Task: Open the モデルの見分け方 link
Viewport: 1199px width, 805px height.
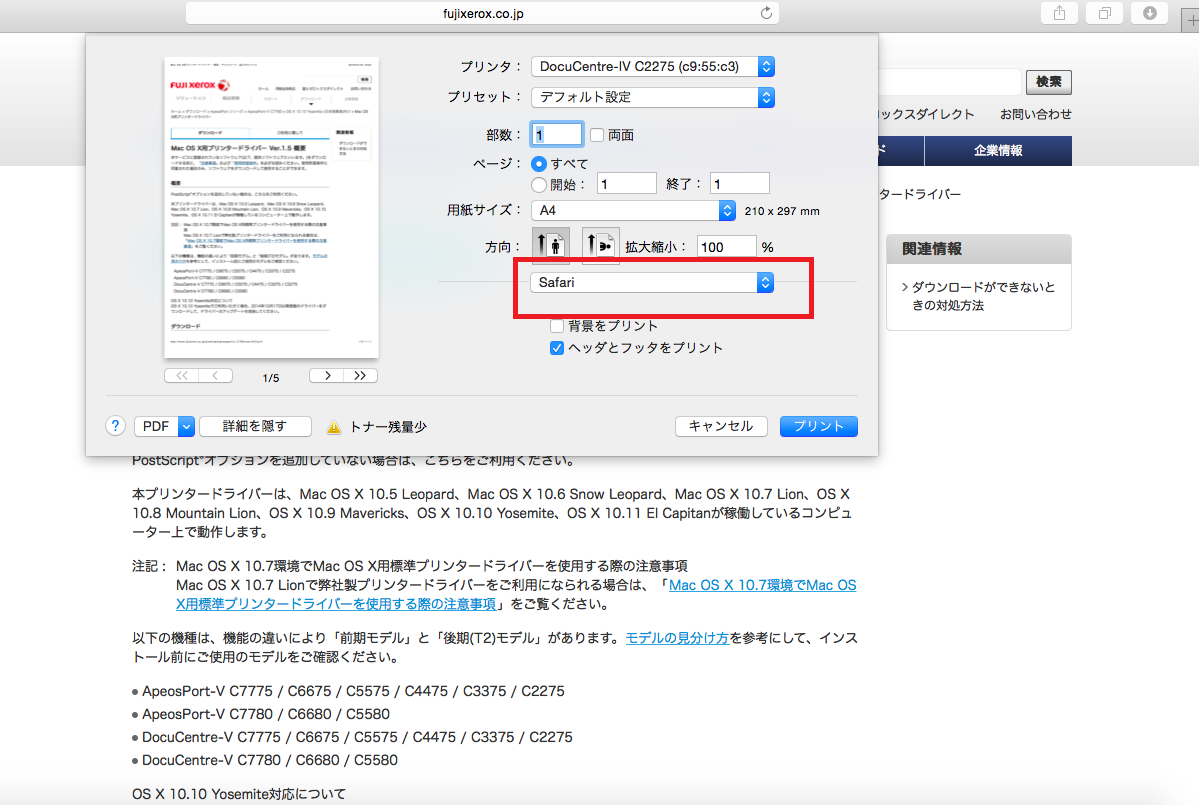Action: 677,638
